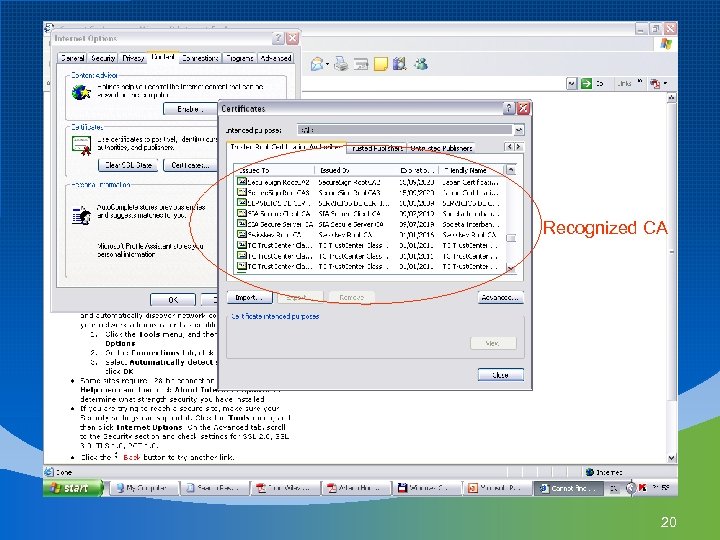This screenshot has width=720, height=540.
Task: Sort by the Friendly Name column header
Action: coord(472,170)
